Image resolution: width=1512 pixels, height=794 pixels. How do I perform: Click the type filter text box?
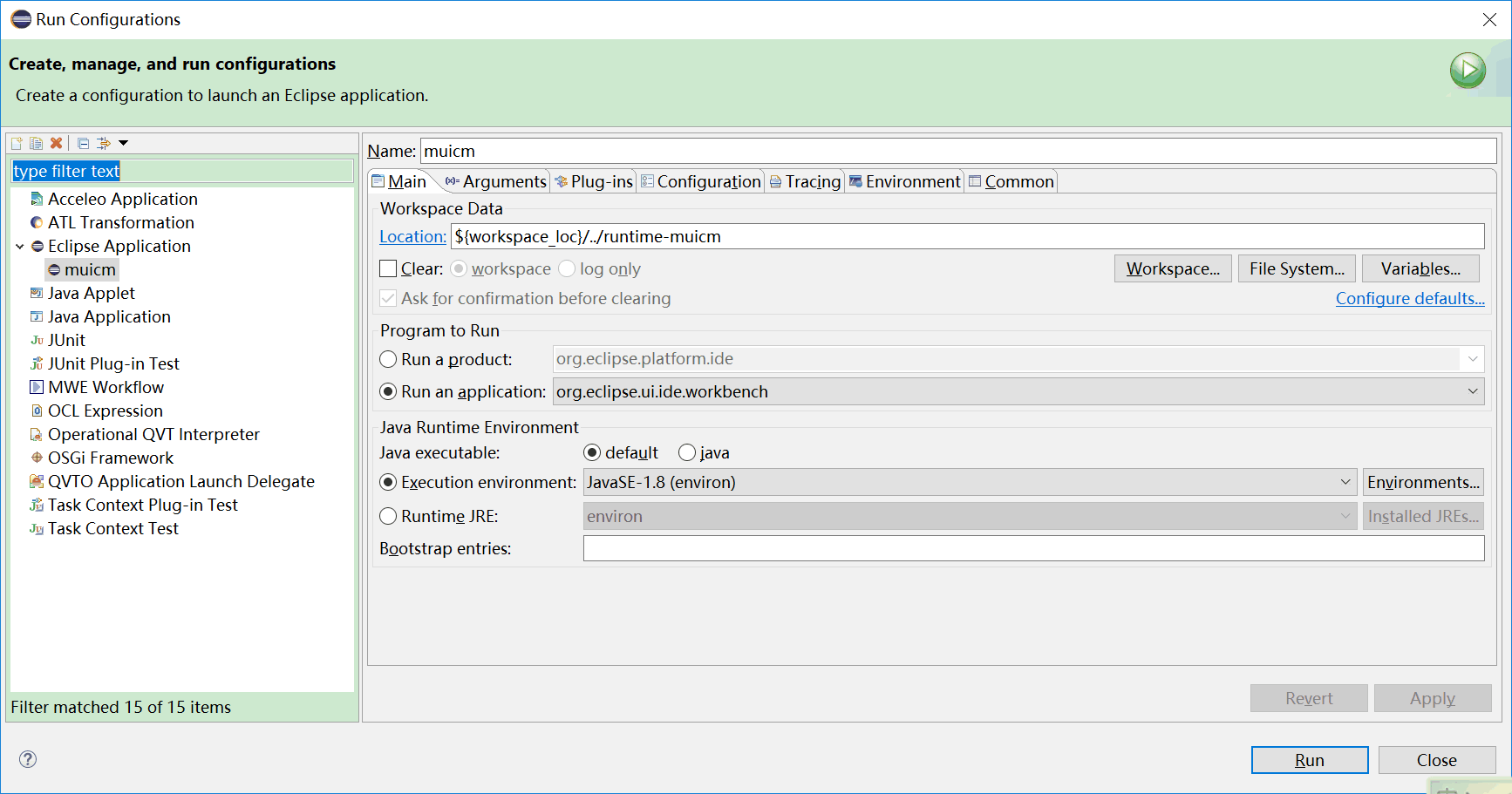182,171
